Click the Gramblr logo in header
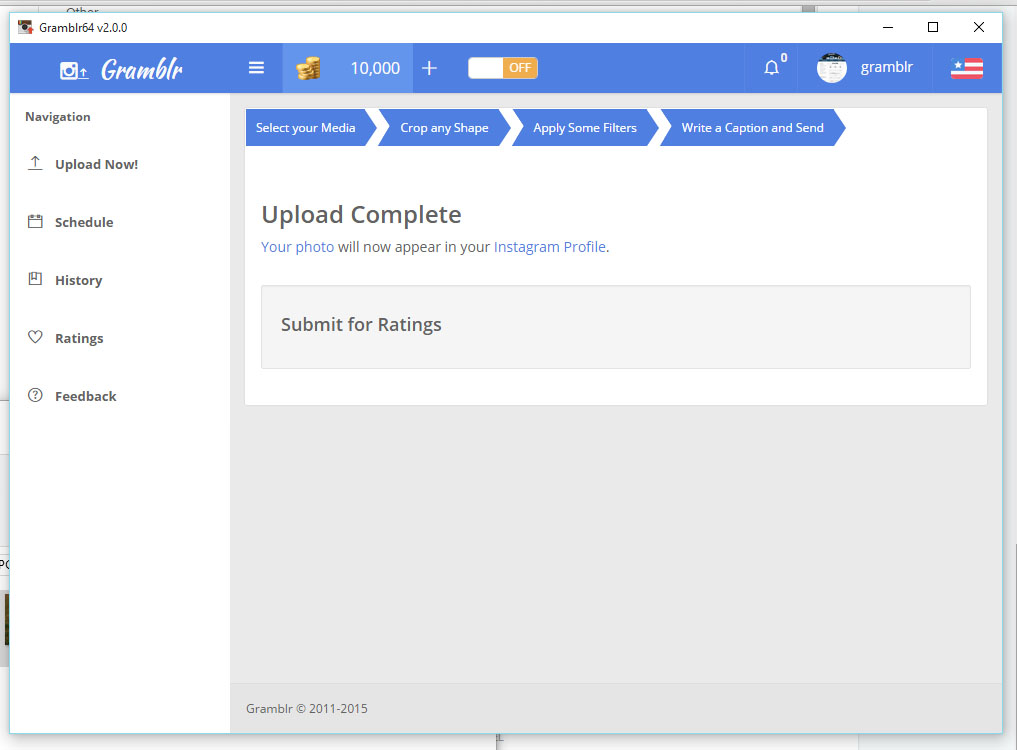 click(x=121, y=69)
